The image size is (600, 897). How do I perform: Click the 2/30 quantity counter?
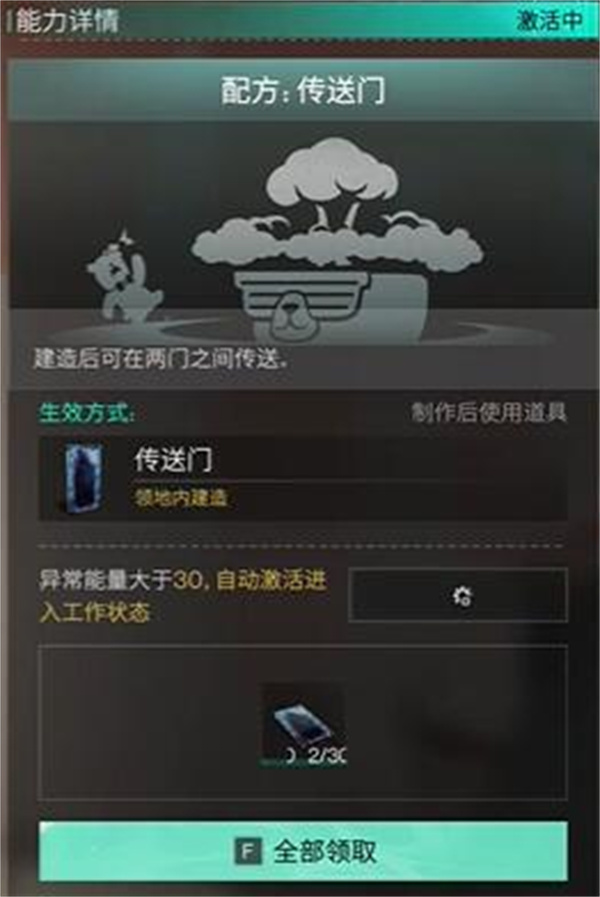[327, 755]
